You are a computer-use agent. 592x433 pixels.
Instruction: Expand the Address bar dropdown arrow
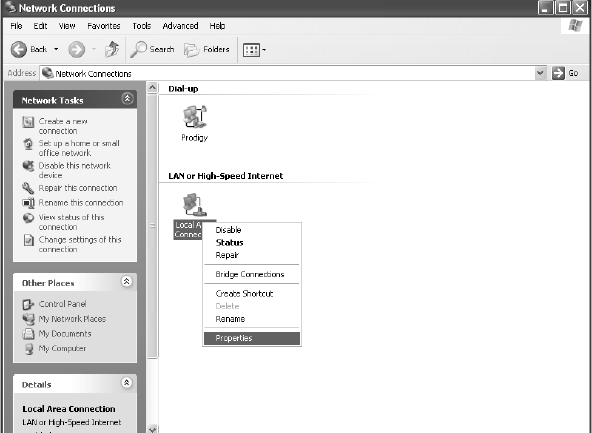(x=540, y=73)
